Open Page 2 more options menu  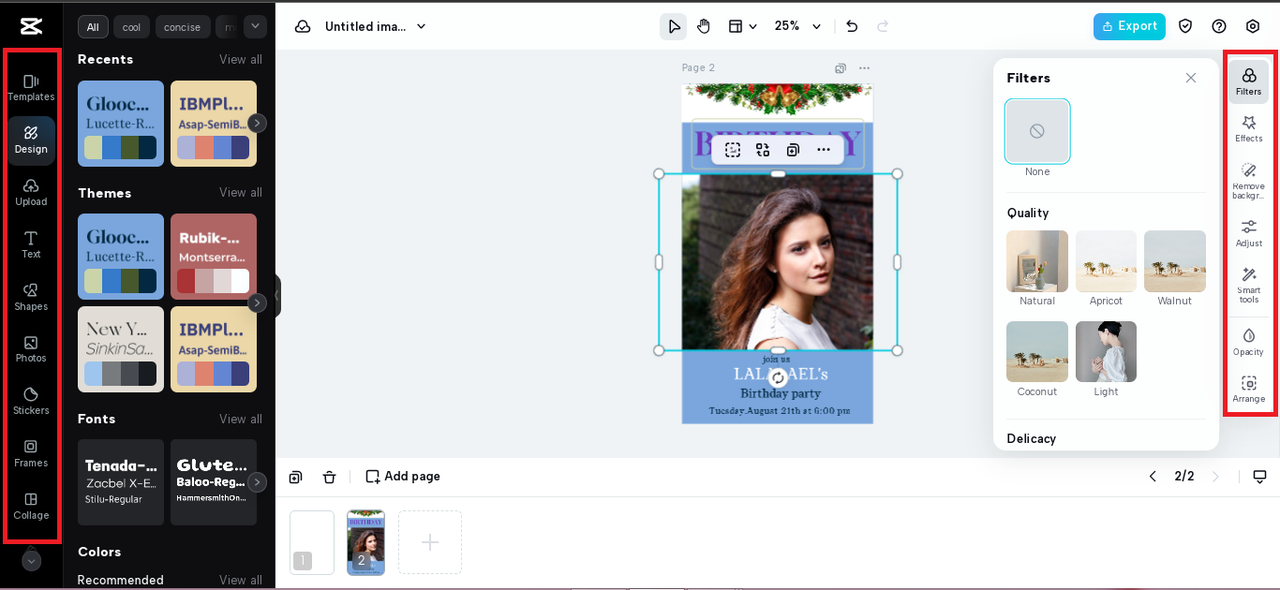(x=864, y=68)
